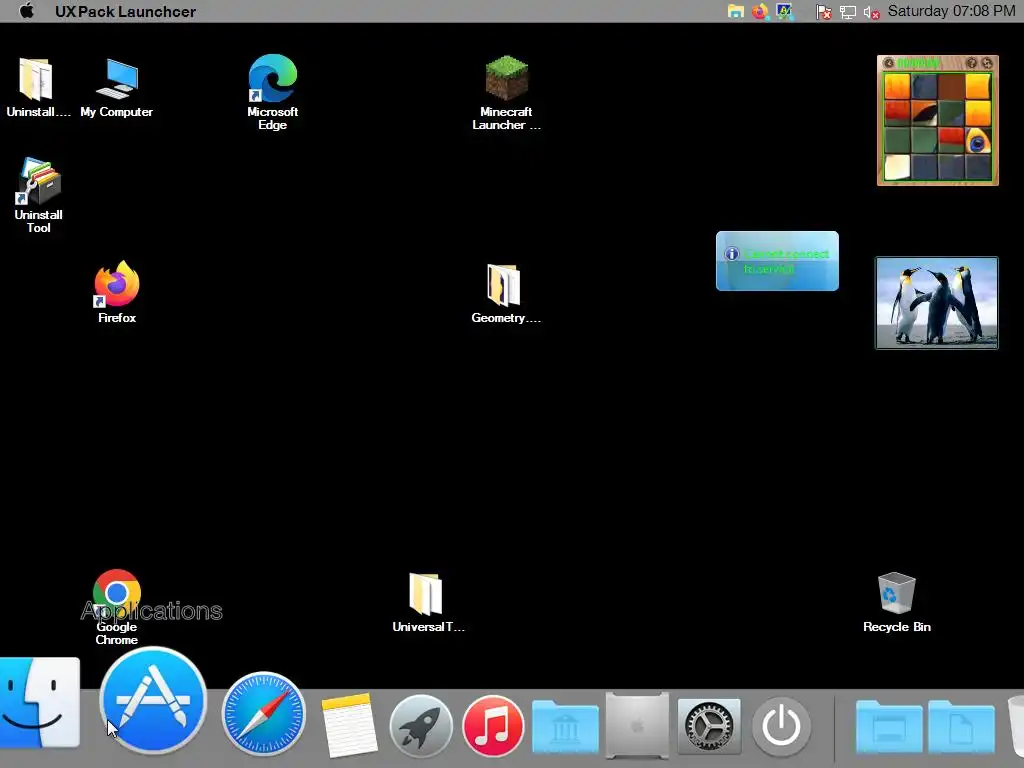Click the black beak puzzle tile
Screen dimensions: 1024x768
[924, 114]
